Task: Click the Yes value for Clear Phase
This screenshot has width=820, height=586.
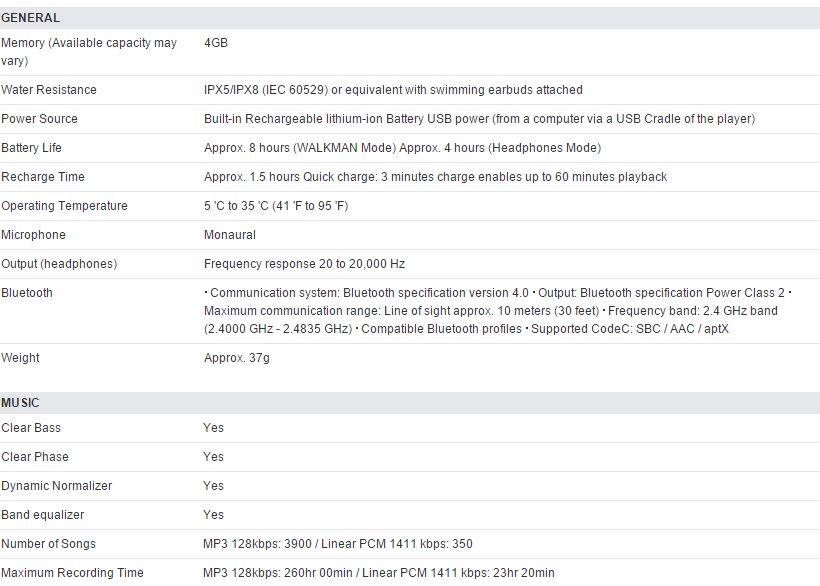Action: [x=214, y=457]
